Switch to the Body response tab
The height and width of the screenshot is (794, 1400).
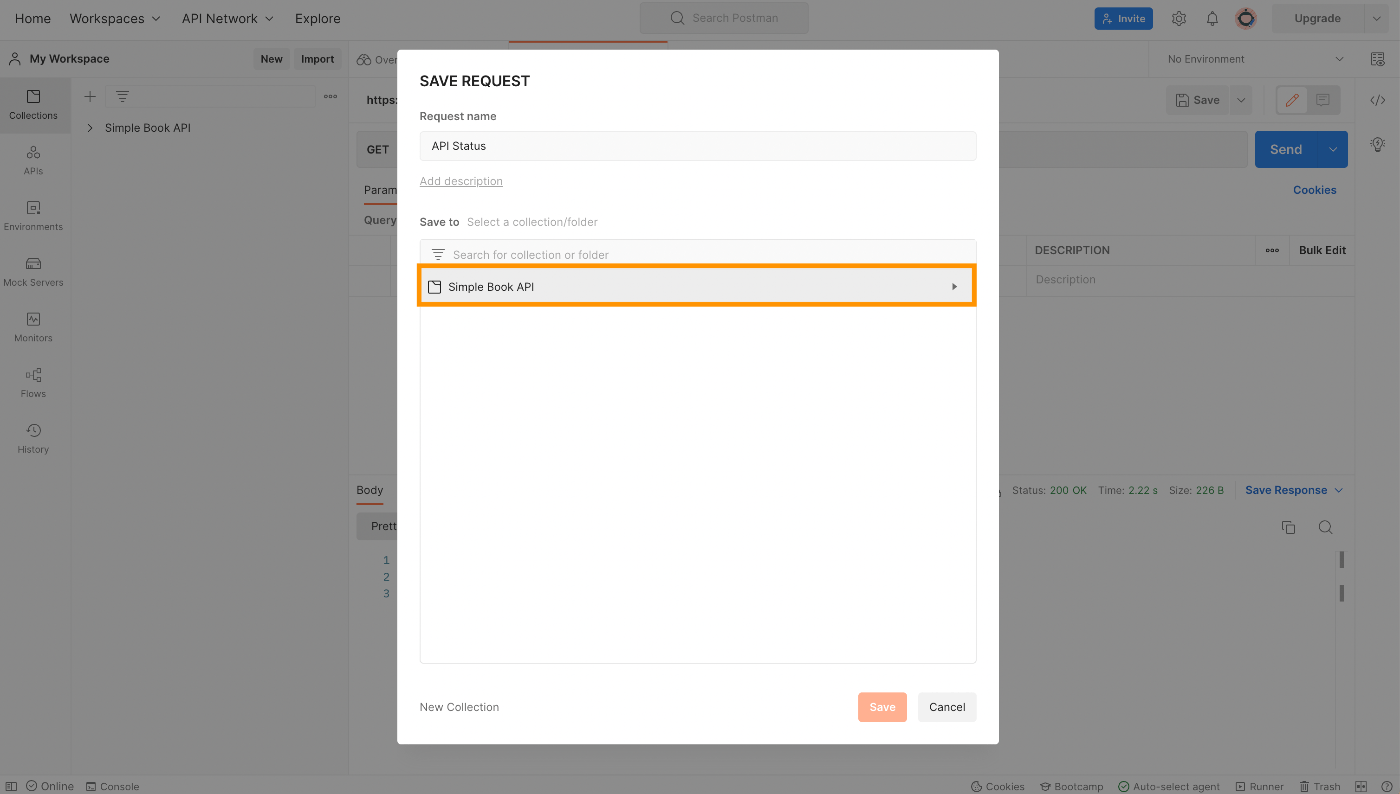point(370,490)
